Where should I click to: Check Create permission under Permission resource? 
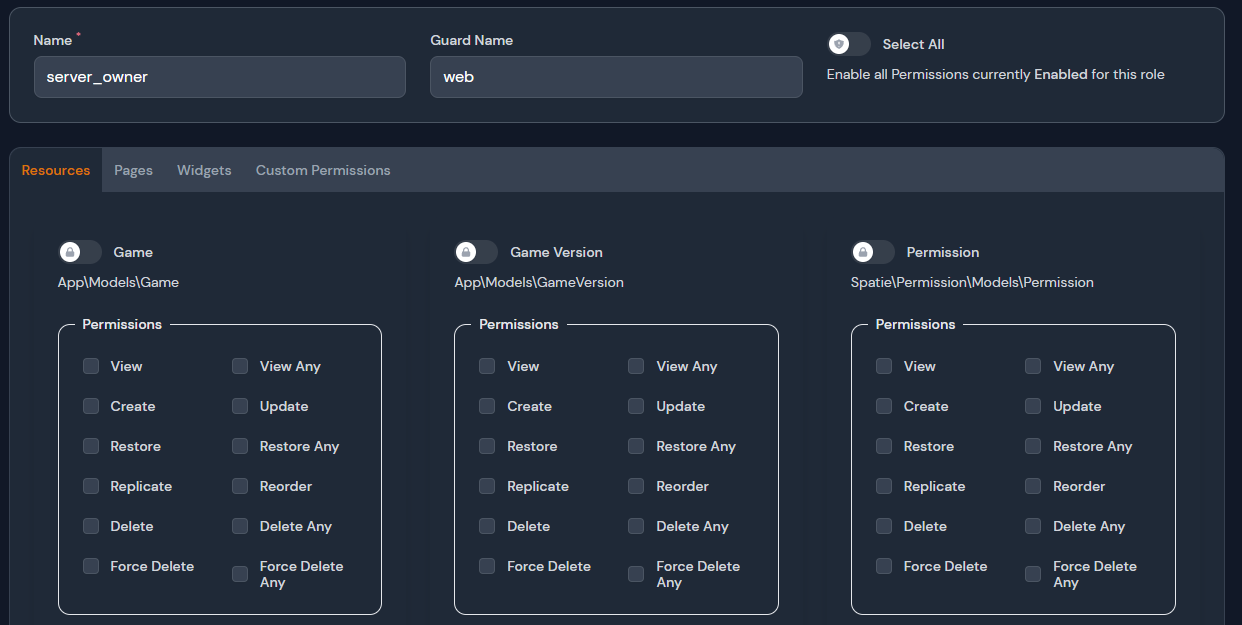click(x=883, y=406)
